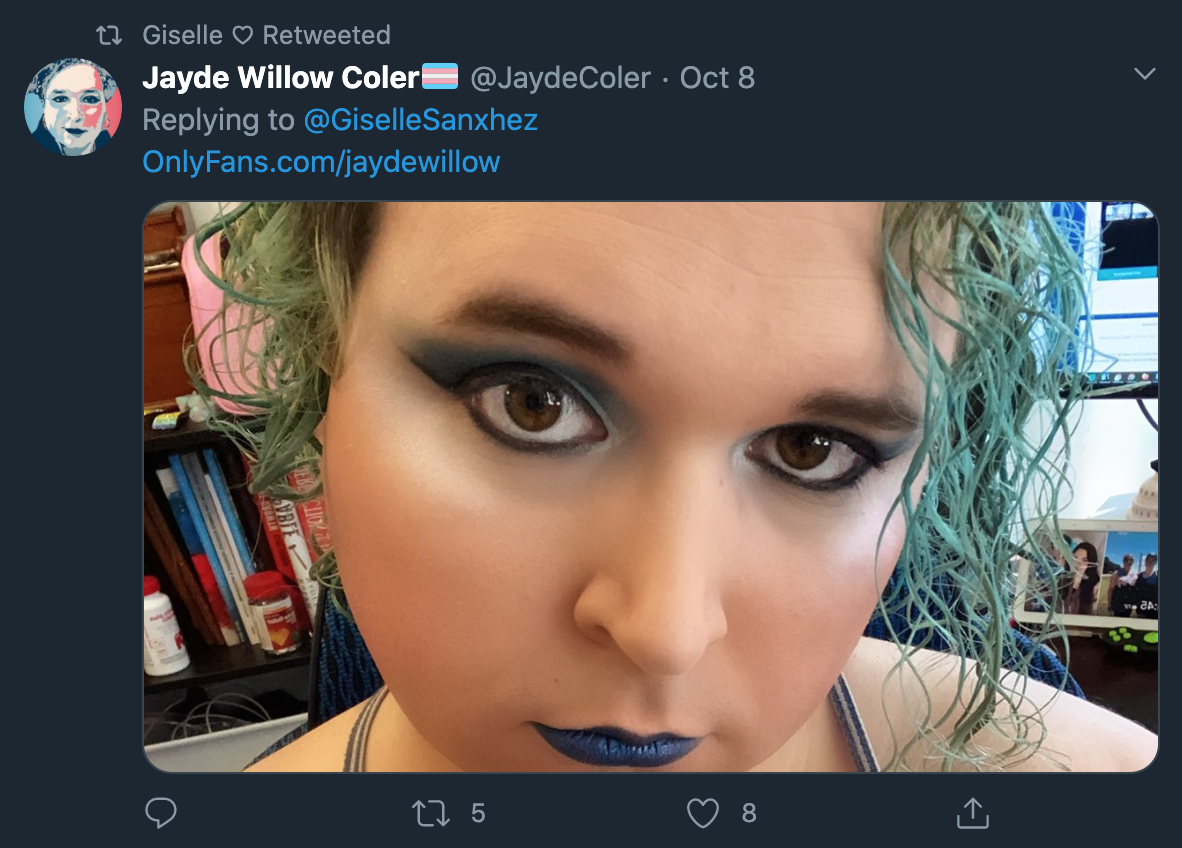Open Jayde Willow Coler's profile avatar
This screenshot has height=848, width=1182.
tap(72, 106)
